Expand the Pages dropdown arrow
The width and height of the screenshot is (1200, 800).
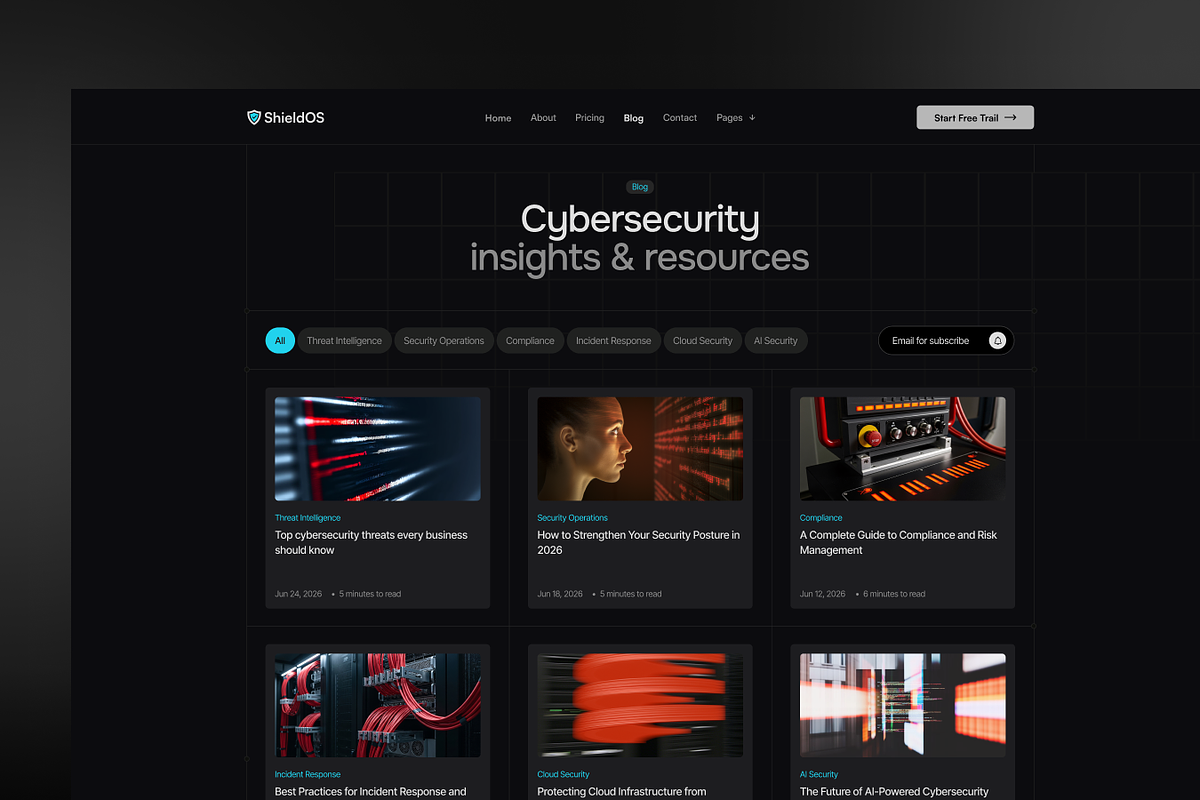coord(752,117)
